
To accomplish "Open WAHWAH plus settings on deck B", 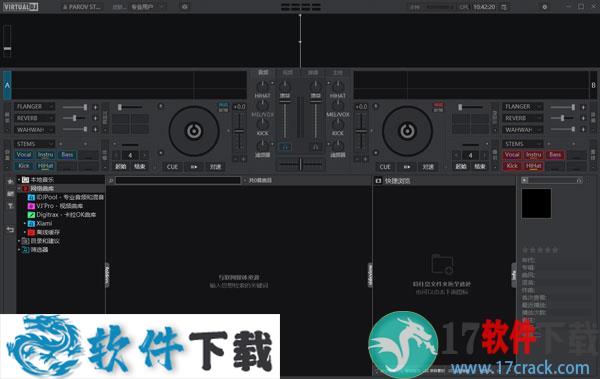I will pyautogui.click(x=584, y=129).
